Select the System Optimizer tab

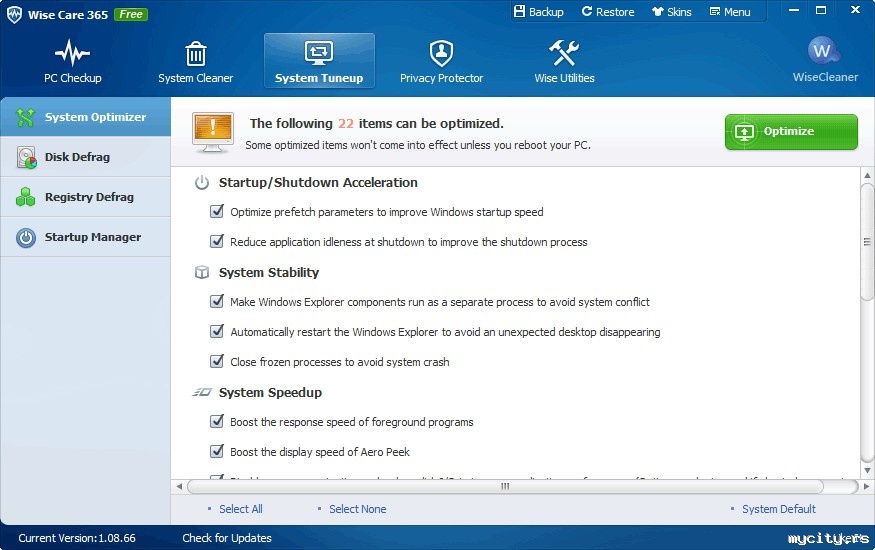coord(85,117)
